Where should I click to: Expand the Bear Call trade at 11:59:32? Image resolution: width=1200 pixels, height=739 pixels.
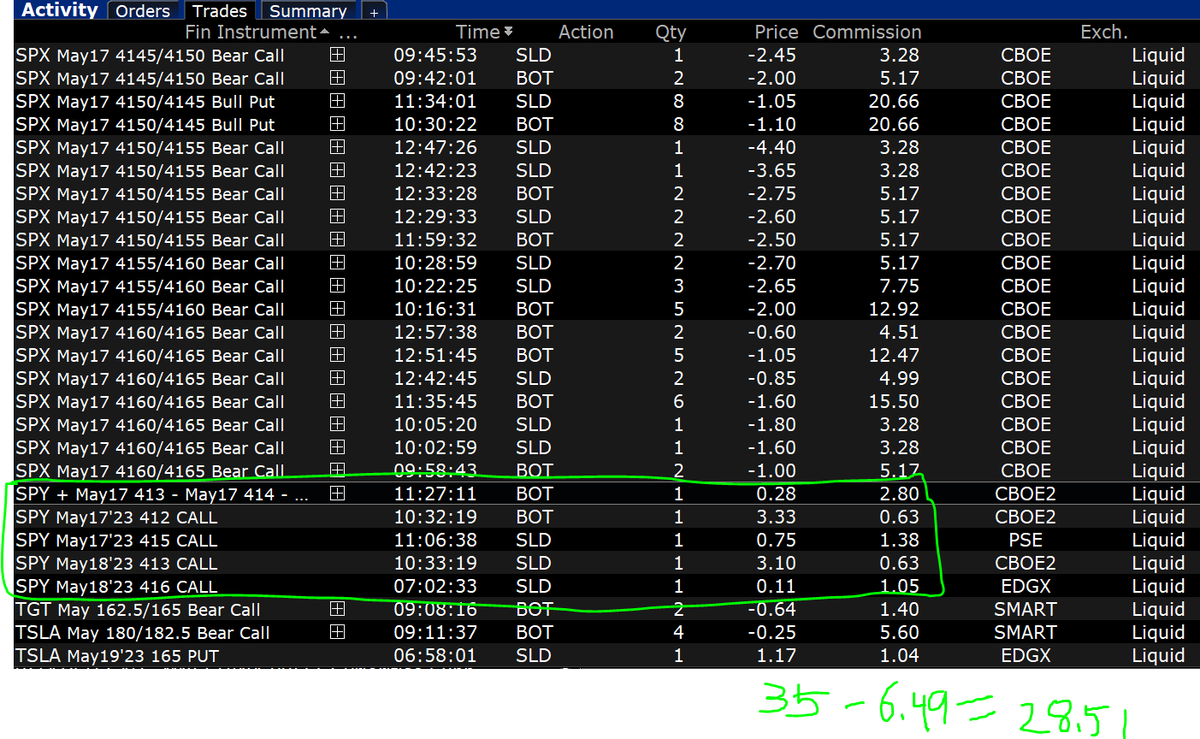(337, 240)
